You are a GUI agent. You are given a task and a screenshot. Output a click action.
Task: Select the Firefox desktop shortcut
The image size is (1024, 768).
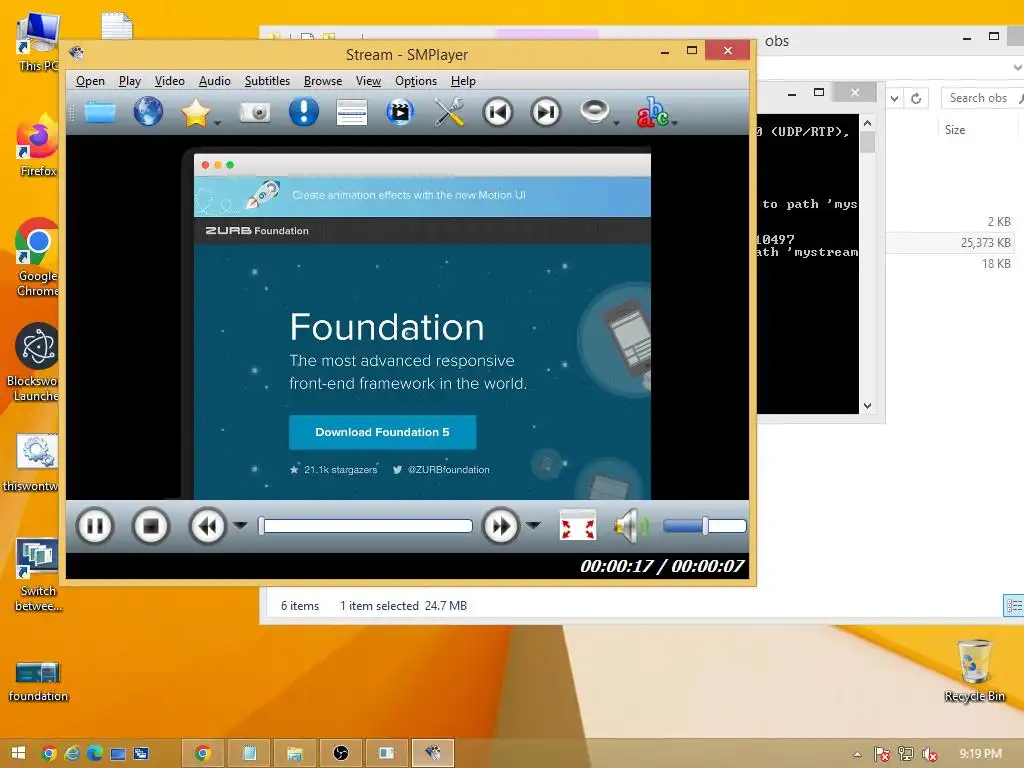pos(38,146)
